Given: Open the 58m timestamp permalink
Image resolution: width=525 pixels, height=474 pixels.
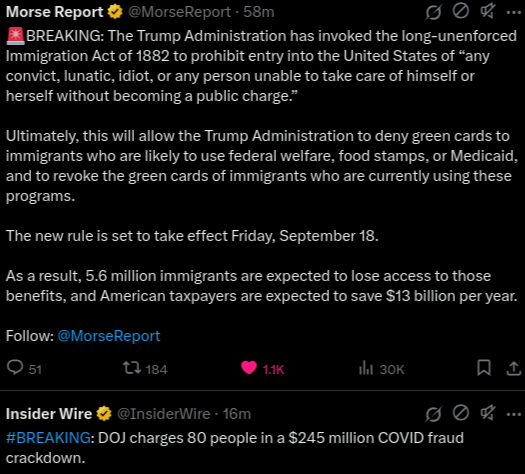Looking at the screenshot, I should click(x=258, y=12).
